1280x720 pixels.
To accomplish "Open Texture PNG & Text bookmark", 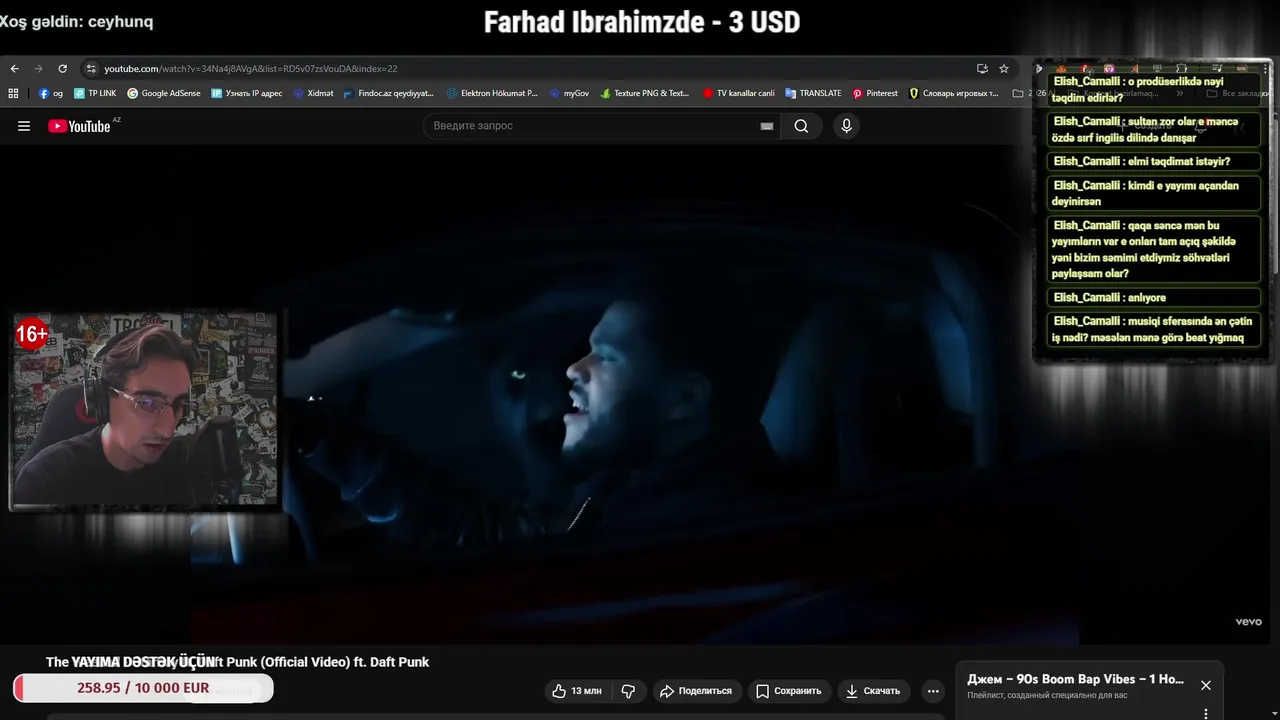I will (x=645, y=93).
